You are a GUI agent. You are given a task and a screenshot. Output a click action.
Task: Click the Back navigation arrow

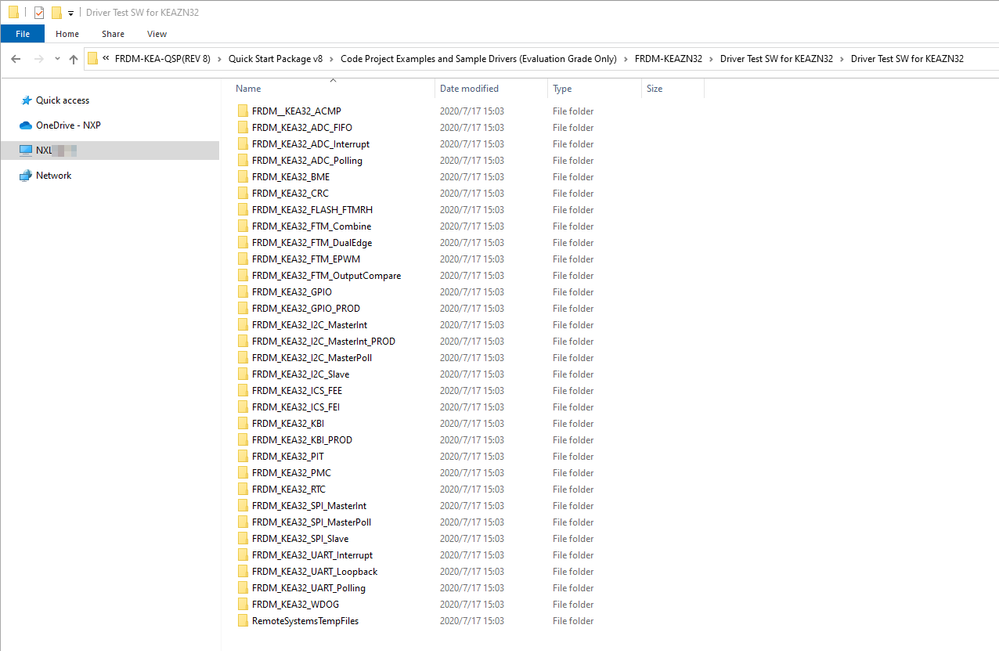(x=16, y=59)
